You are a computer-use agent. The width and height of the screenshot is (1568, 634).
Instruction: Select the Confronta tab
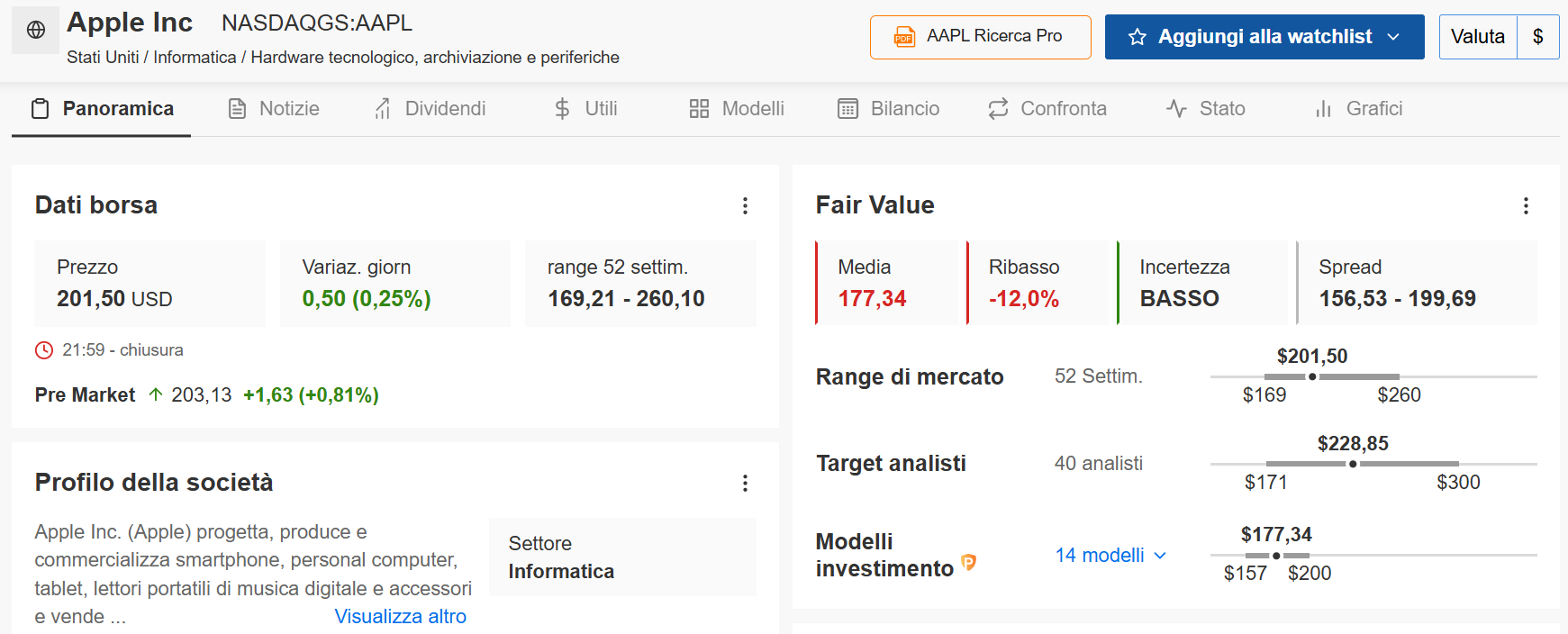(1047, 109)
